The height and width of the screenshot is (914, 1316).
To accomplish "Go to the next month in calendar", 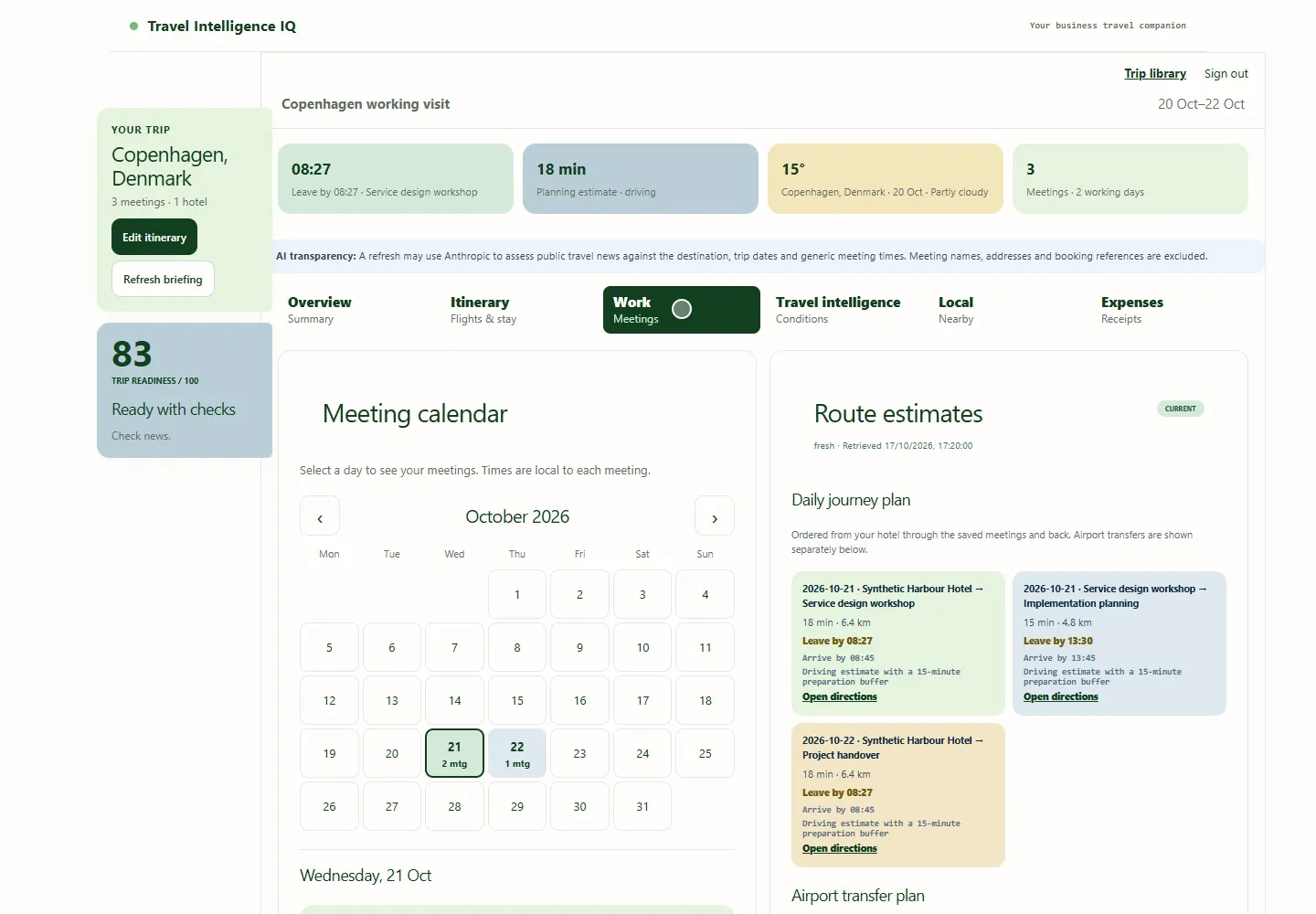I will (x=715, y=515).
